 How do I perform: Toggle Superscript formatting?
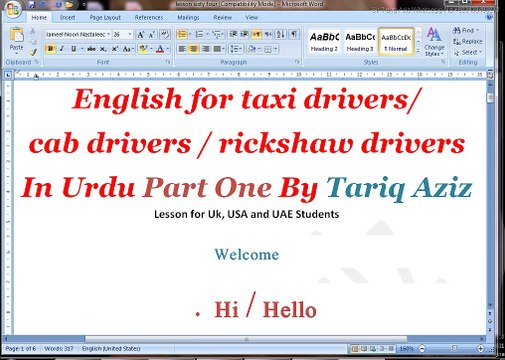pos(115,49)
